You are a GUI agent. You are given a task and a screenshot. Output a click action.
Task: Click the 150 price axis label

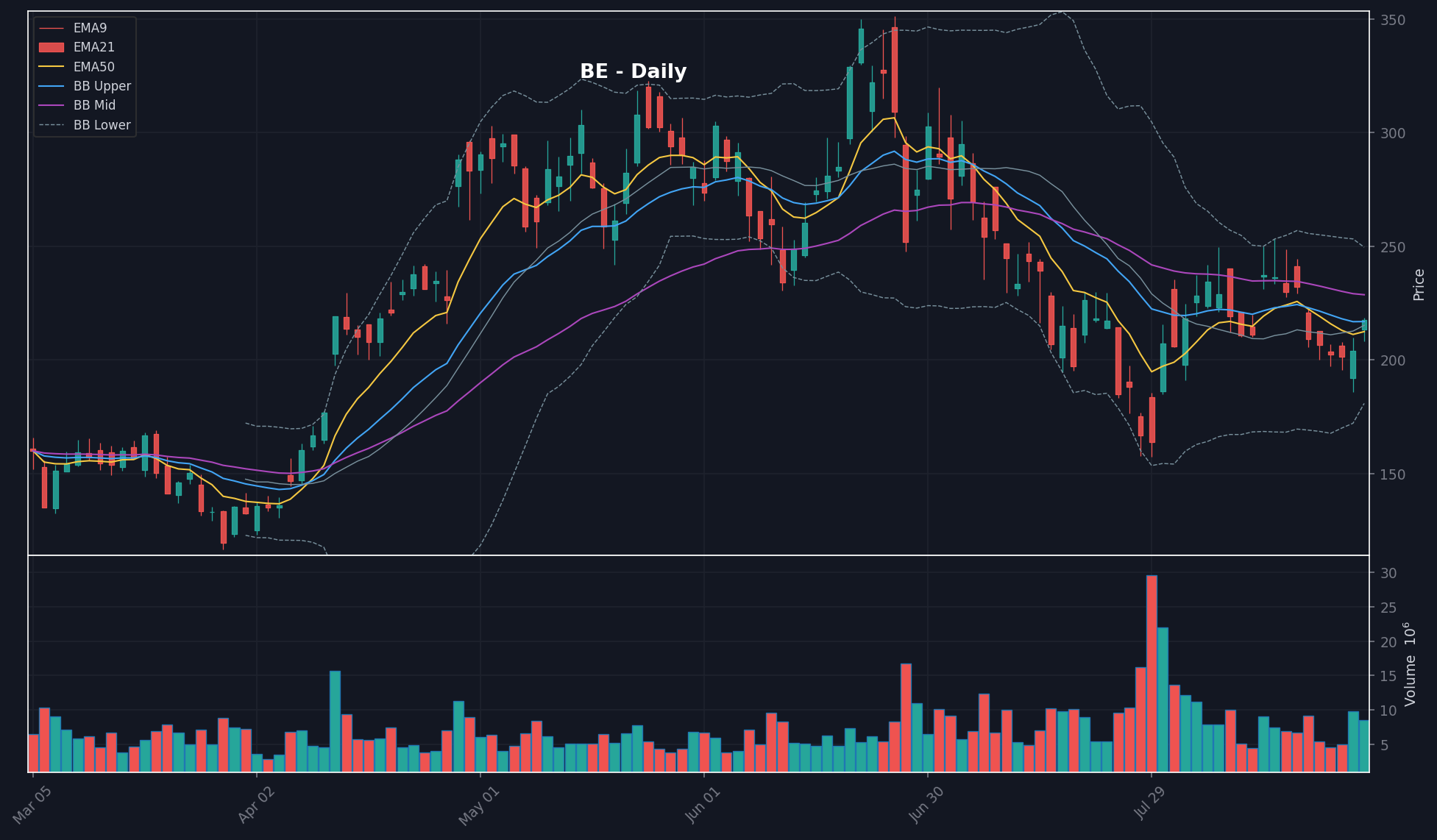point(1393,474)
